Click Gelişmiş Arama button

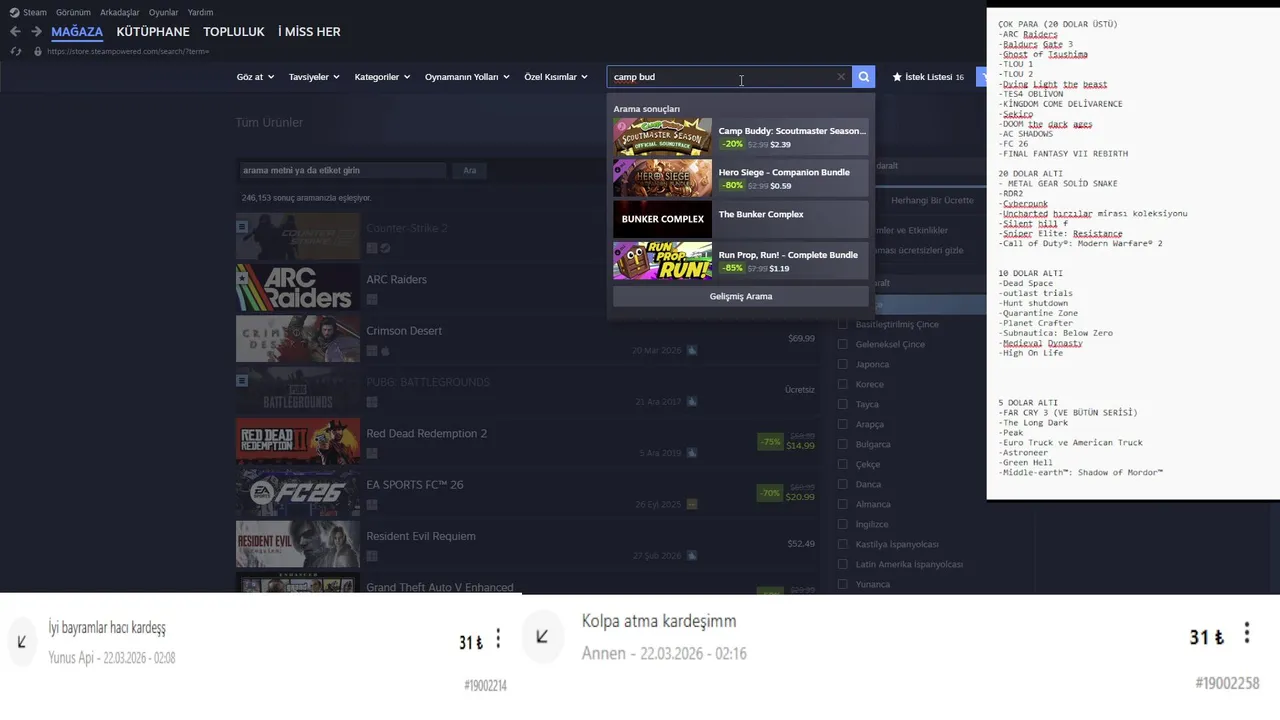click(741, 296)
